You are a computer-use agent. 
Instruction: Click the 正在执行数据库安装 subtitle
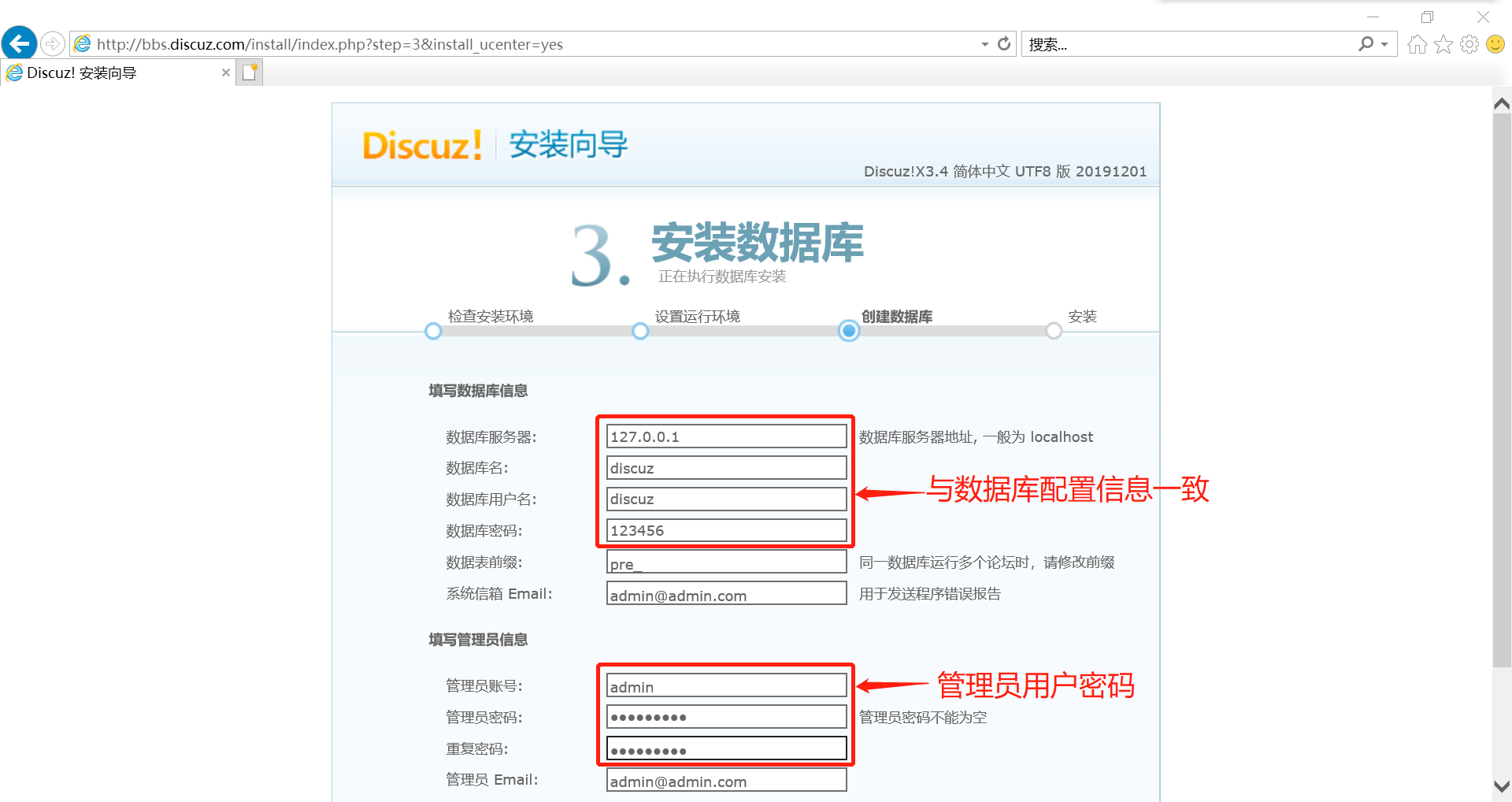click(722, 277)
